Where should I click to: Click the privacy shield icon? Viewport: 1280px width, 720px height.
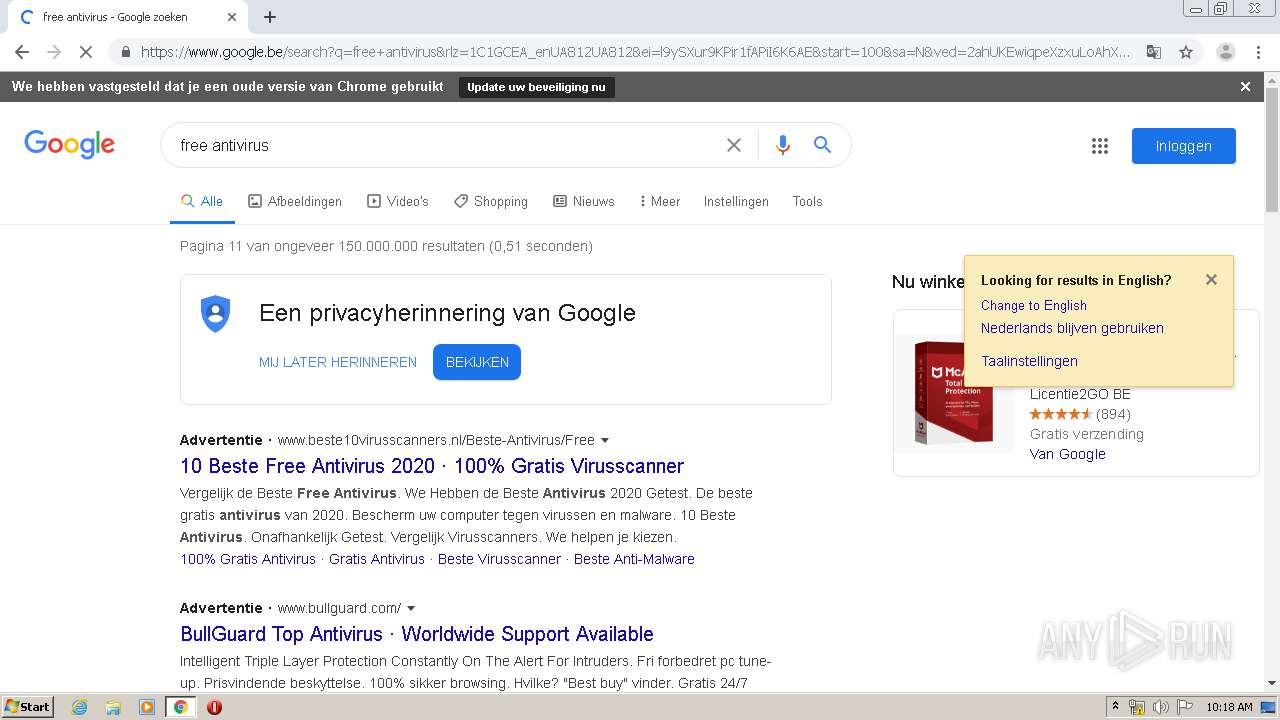[x=215, y=314]
